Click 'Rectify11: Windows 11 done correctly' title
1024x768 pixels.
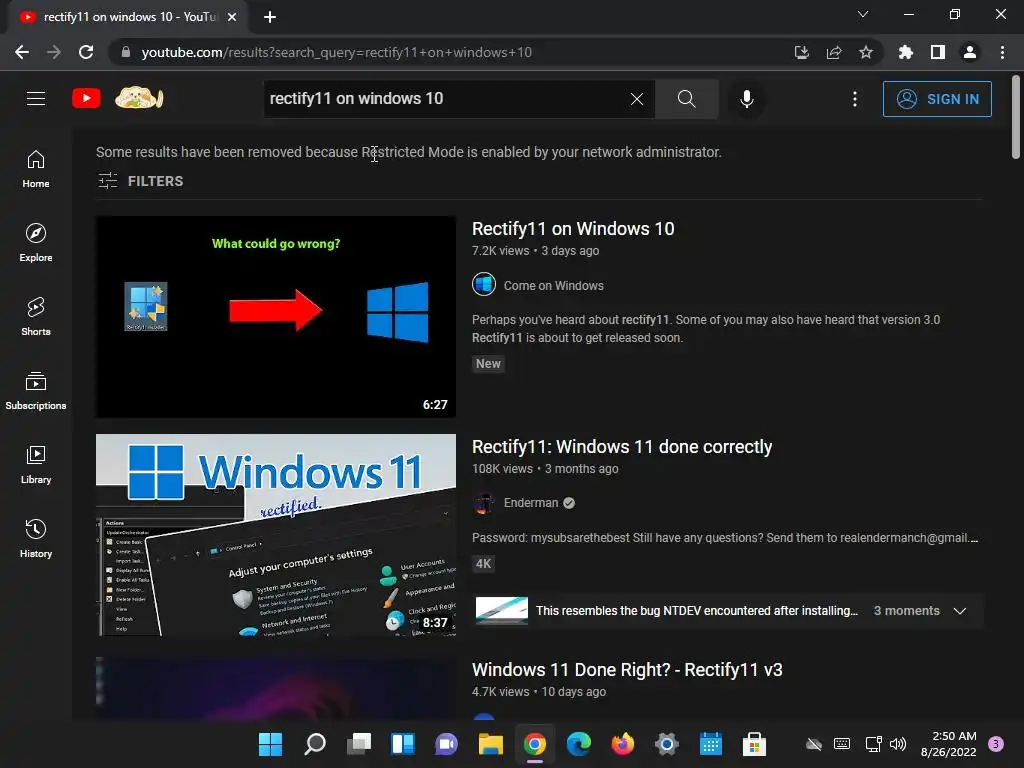pos(622,447)
